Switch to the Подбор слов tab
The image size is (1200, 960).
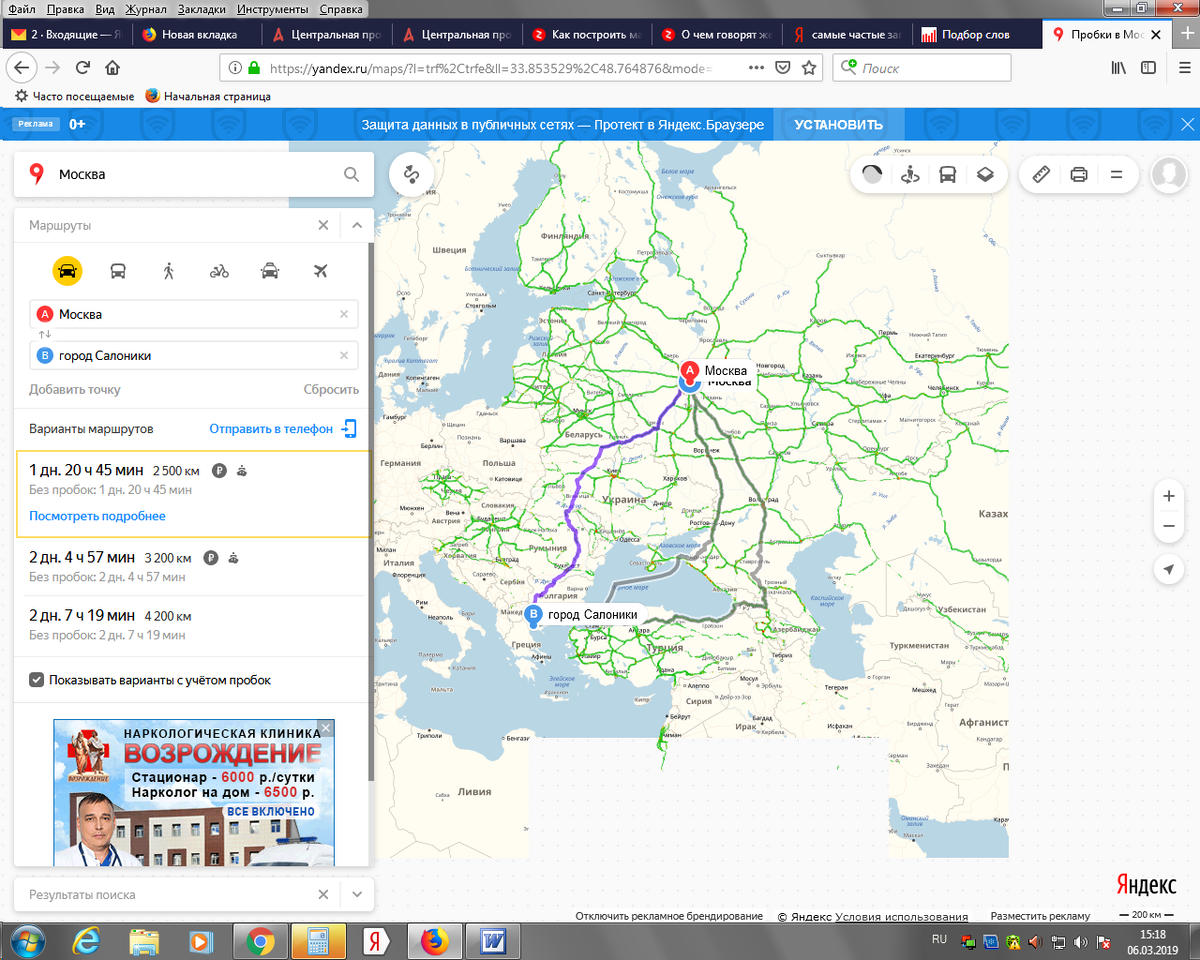point(974,34)
